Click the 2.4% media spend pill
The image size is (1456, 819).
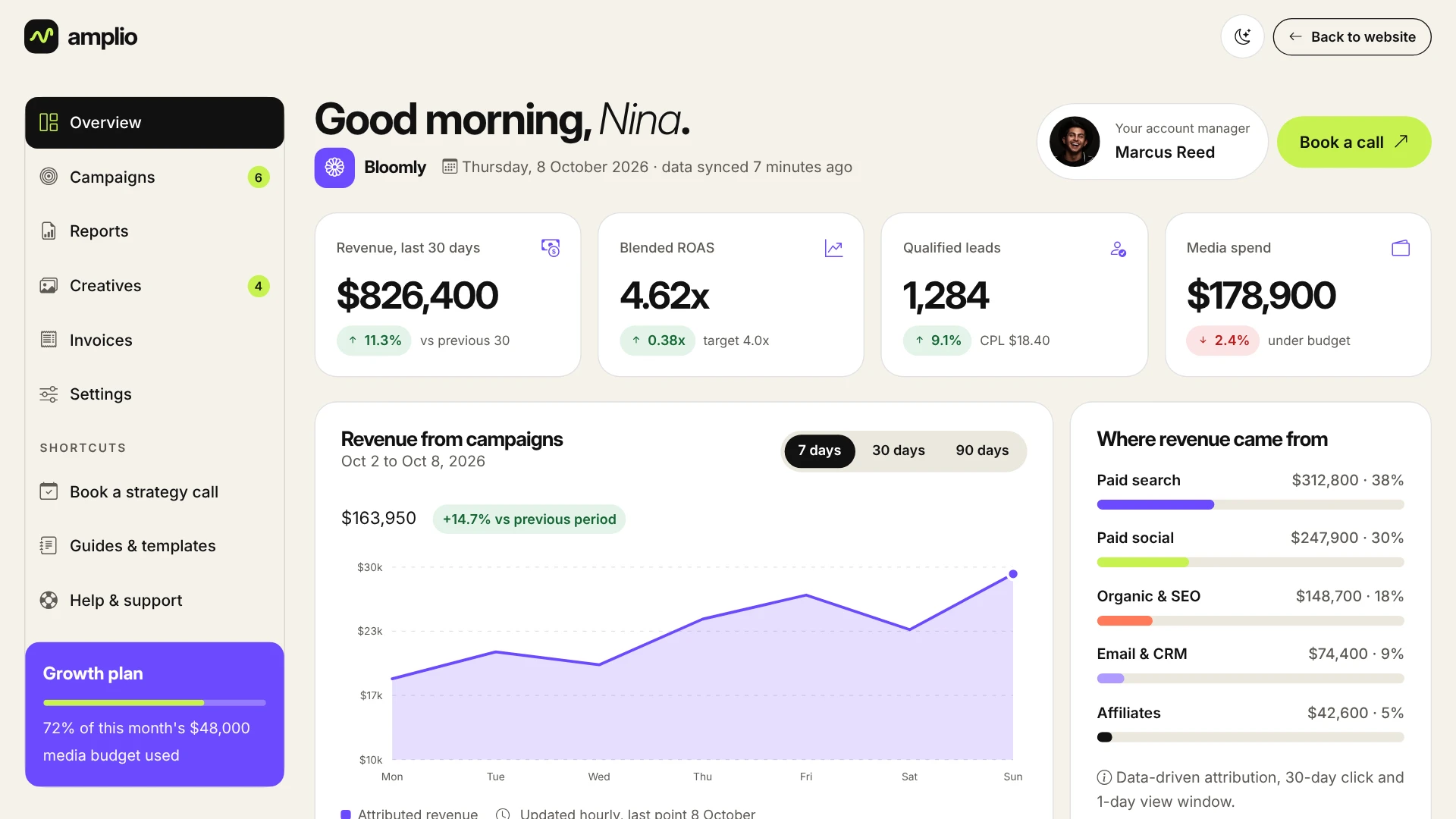pyautogui.click(x=1222, y=340)
